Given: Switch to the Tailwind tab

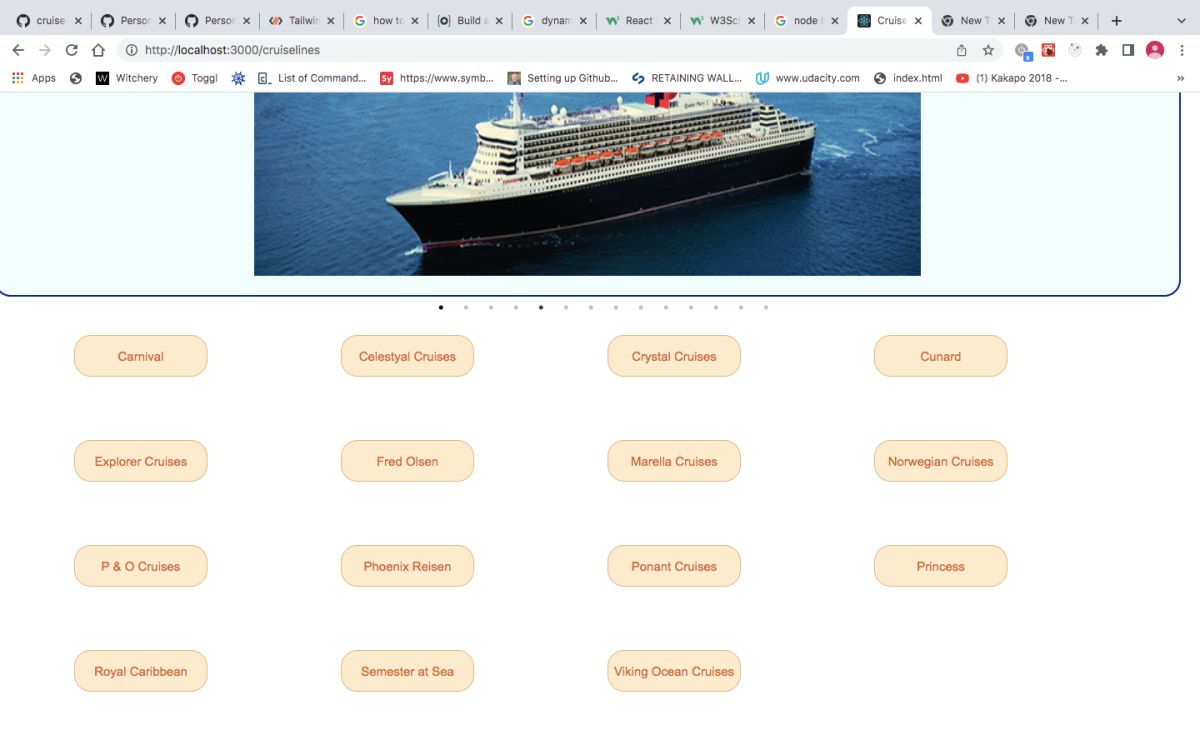Looking at the screenshot, I should click(x=302, y=21).
